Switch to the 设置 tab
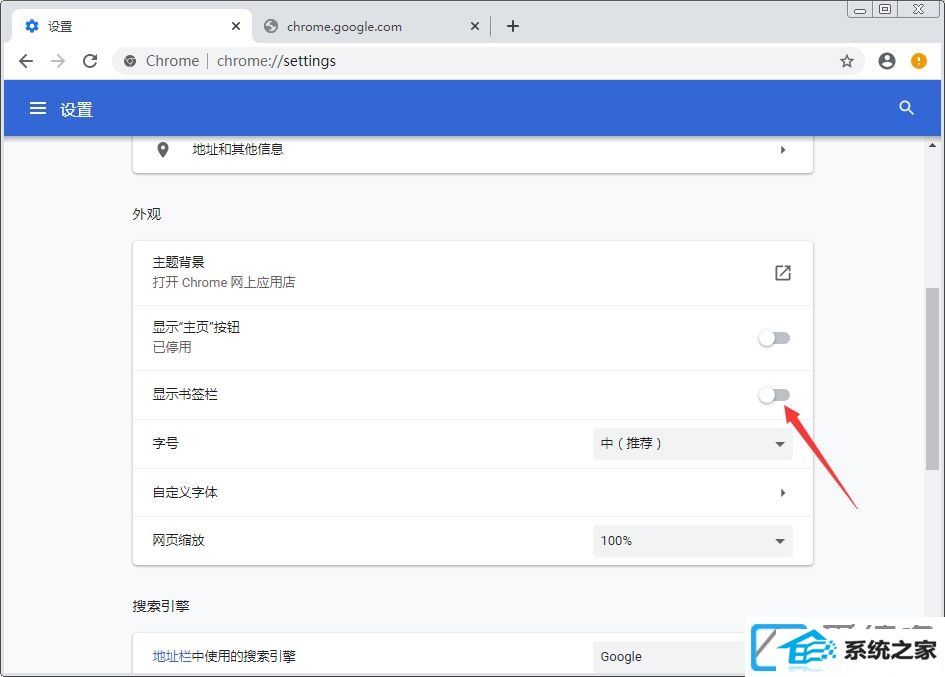The height and width of the screenshot is (677, 945). point(130,26)
